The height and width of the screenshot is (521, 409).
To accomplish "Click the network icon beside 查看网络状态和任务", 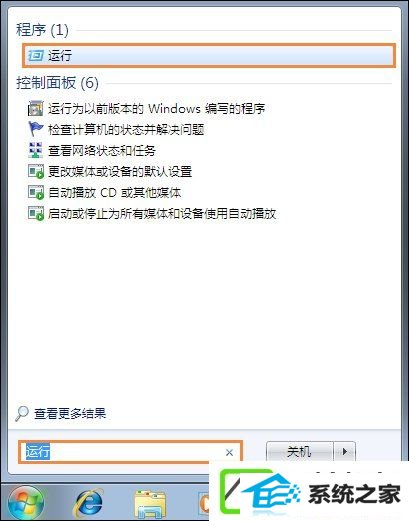I will [35, 150].
